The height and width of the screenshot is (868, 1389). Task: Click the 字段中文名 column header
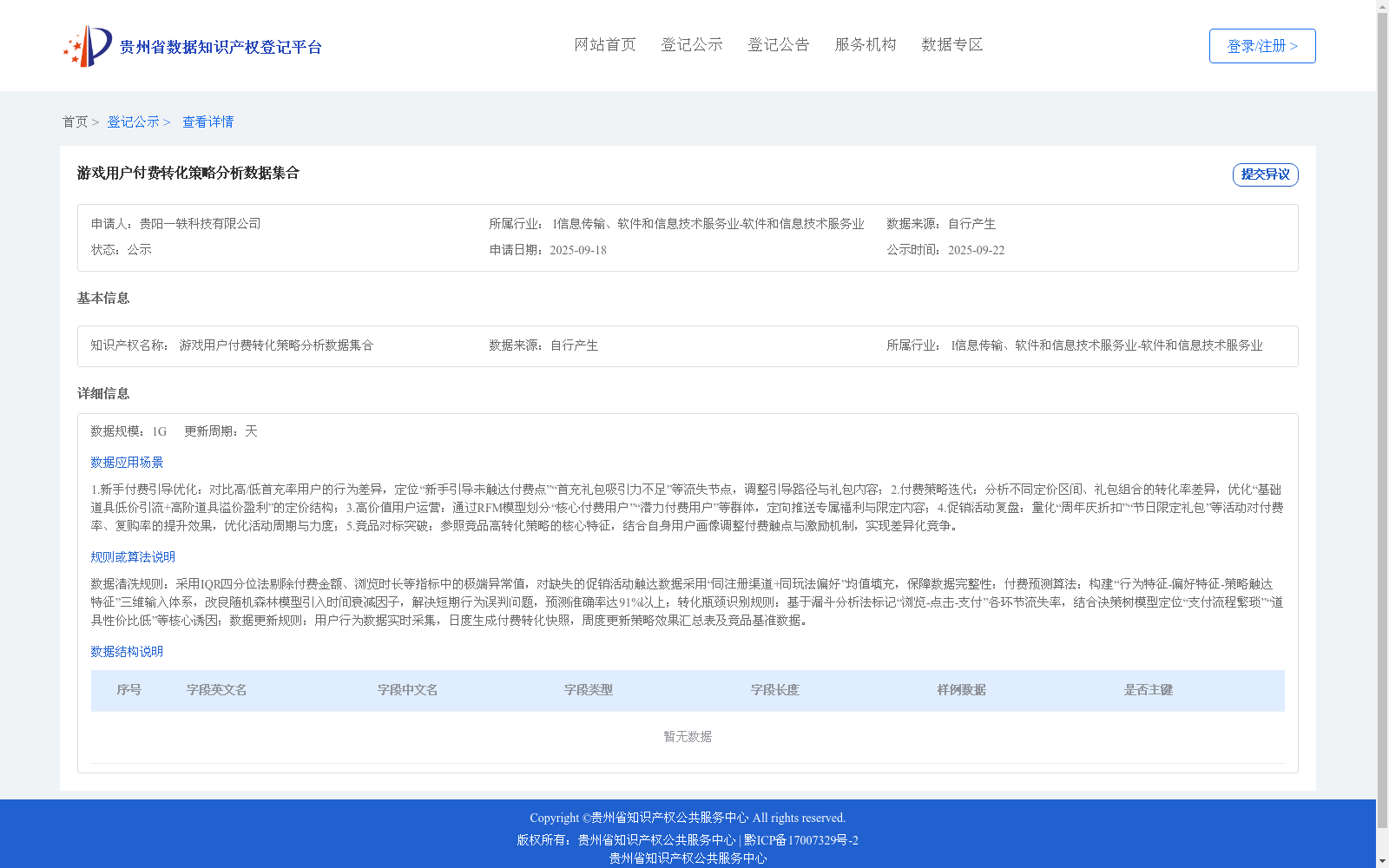click(x=408, y=690)
